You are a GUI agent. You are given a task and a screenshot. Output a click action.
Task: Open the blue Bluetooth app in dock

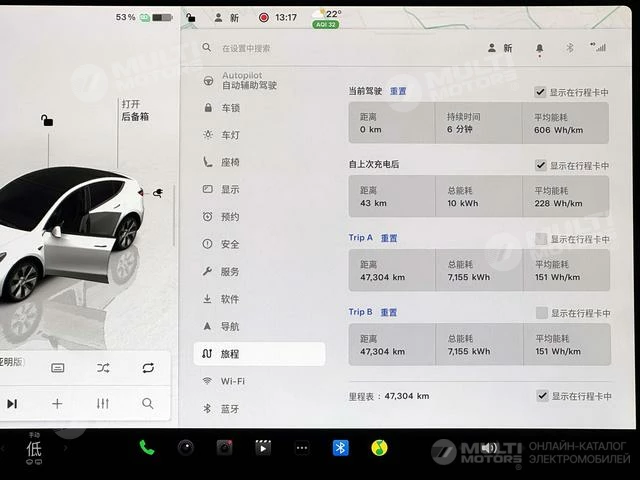coord(340,448)
